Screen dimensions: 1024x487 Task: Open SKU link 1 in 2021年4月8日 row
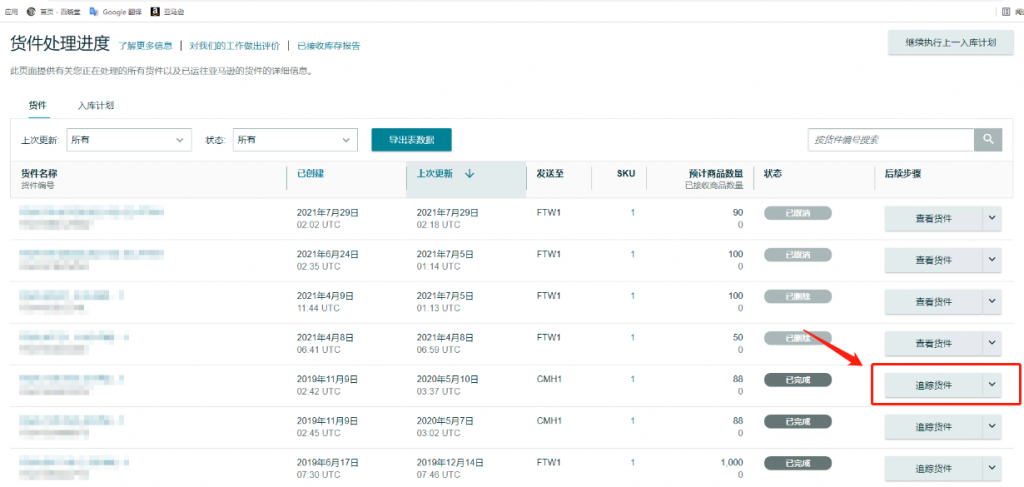point(632,338)
